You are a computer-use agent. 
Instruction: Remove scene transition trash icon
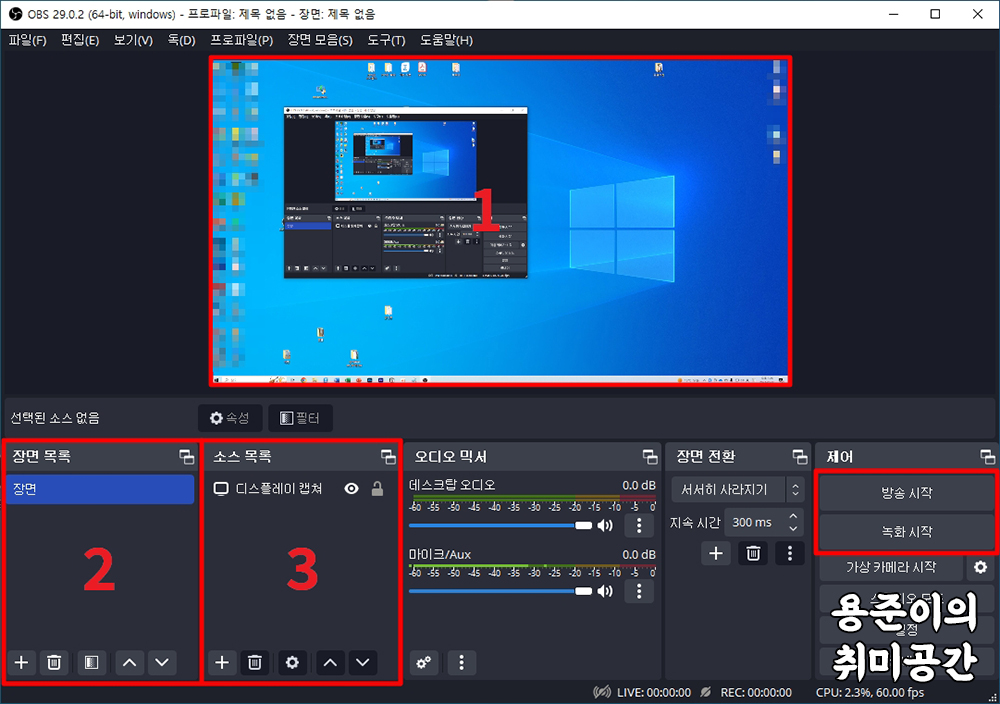pyautogui.click(x=753, y=554)
